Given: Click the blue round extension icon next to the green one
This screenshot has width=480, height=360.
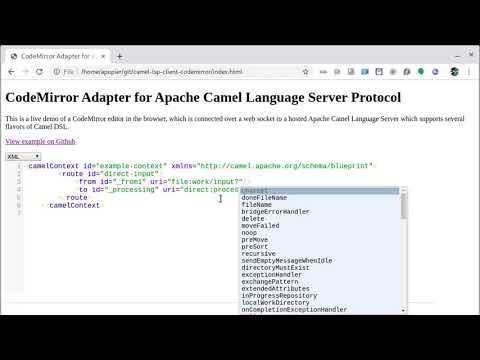Looking at the screenshot, I should [435, 72].
